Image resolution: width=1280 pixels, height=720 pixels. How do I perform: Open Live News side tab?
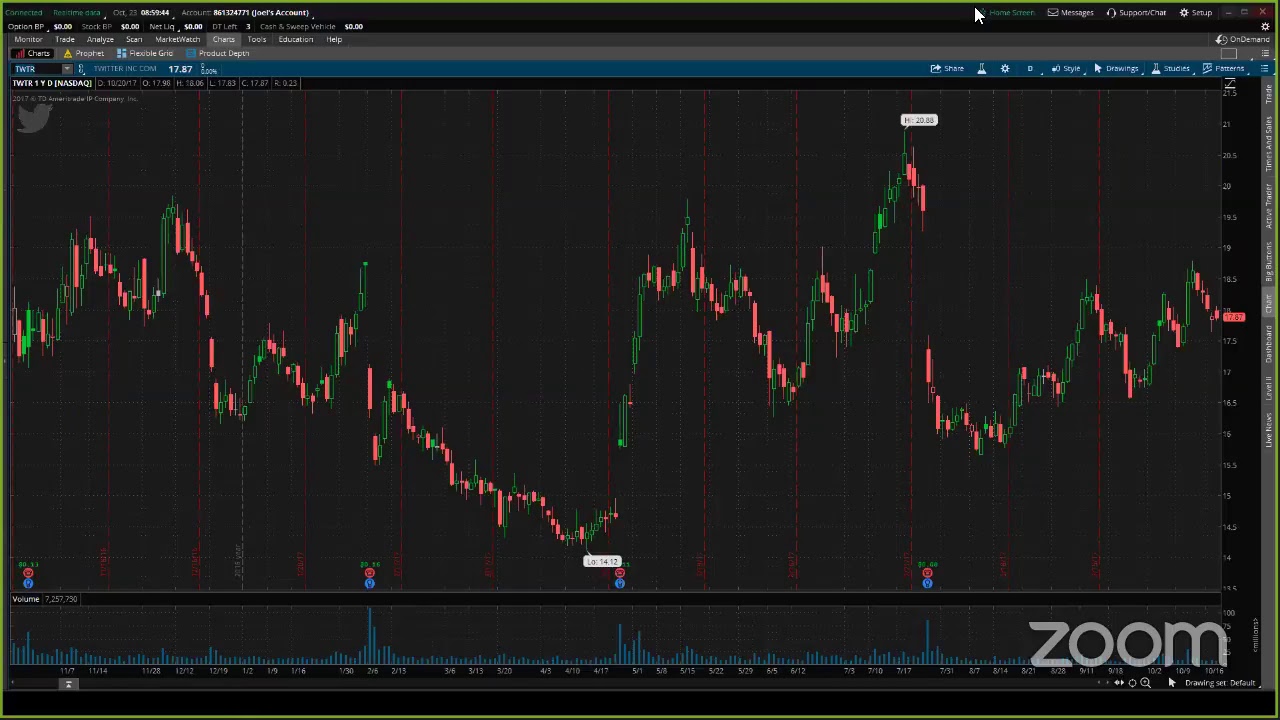[1269, 429]
